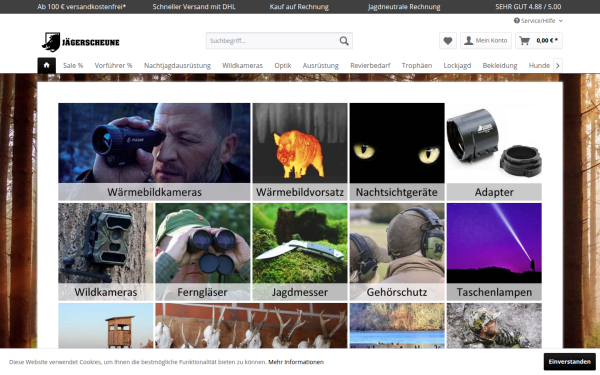Select the Optik menu item

pos(283,65)
